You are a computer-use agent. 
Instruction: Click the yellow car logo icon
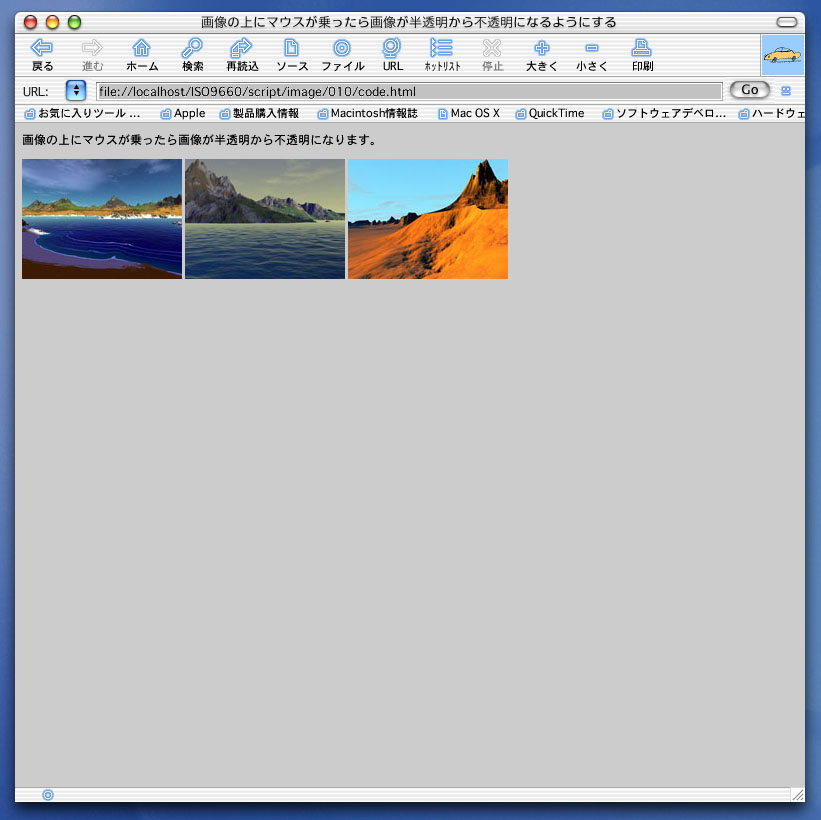click(x=782, y=55)
